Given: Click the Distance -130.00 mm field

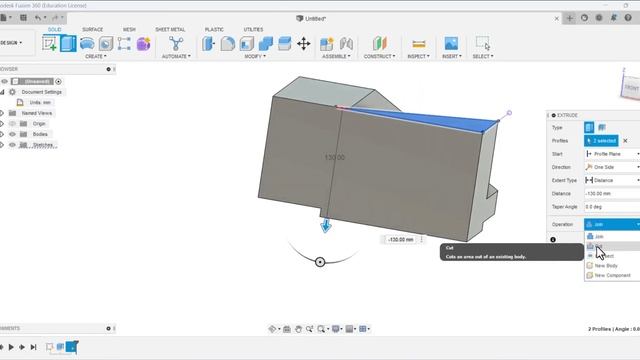Looking at the screenshot, I should pyautogui.click(x=612, y=193).
